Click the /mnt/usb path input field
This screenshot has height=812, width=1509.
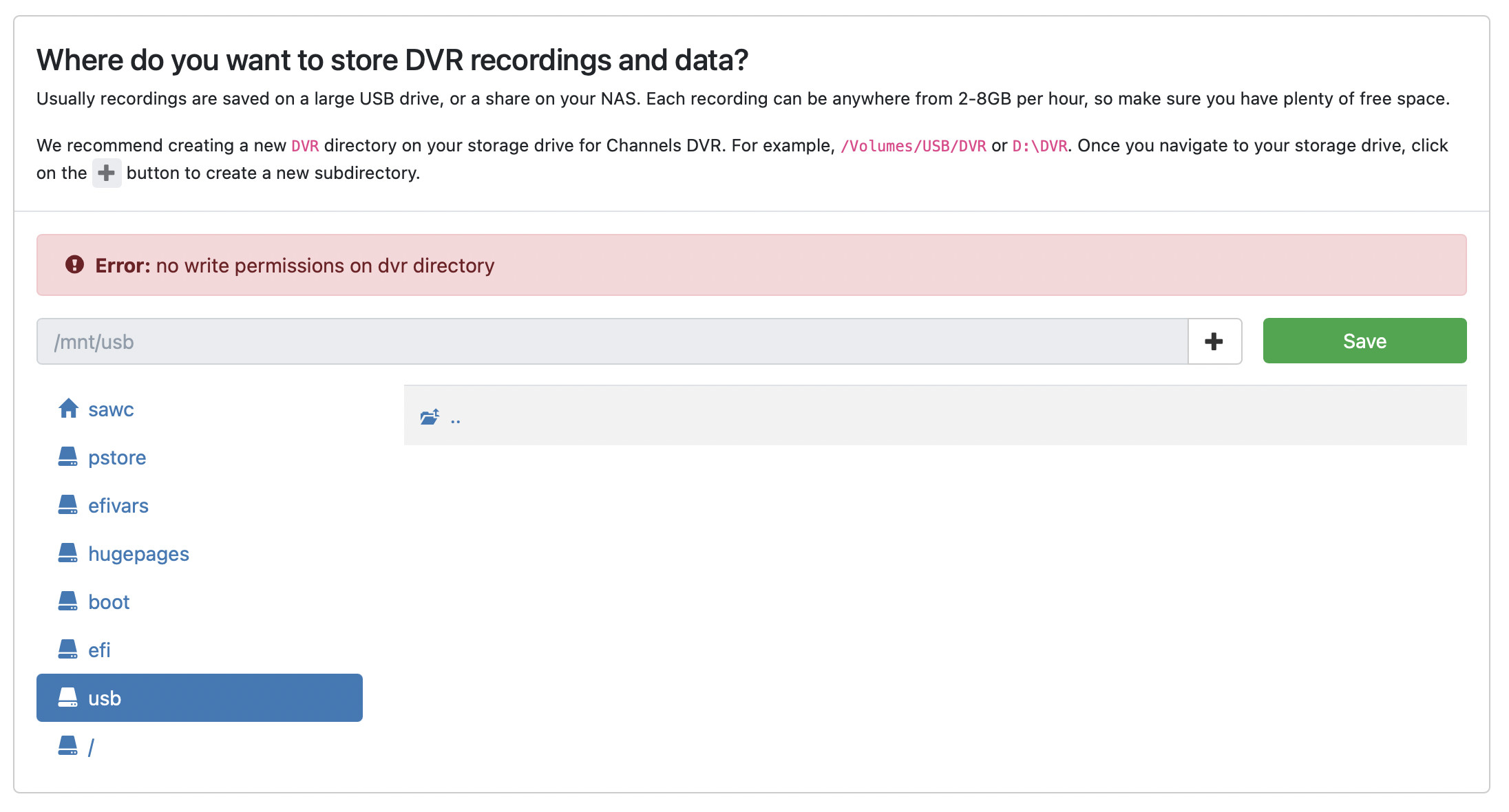(x=611, y=341)
